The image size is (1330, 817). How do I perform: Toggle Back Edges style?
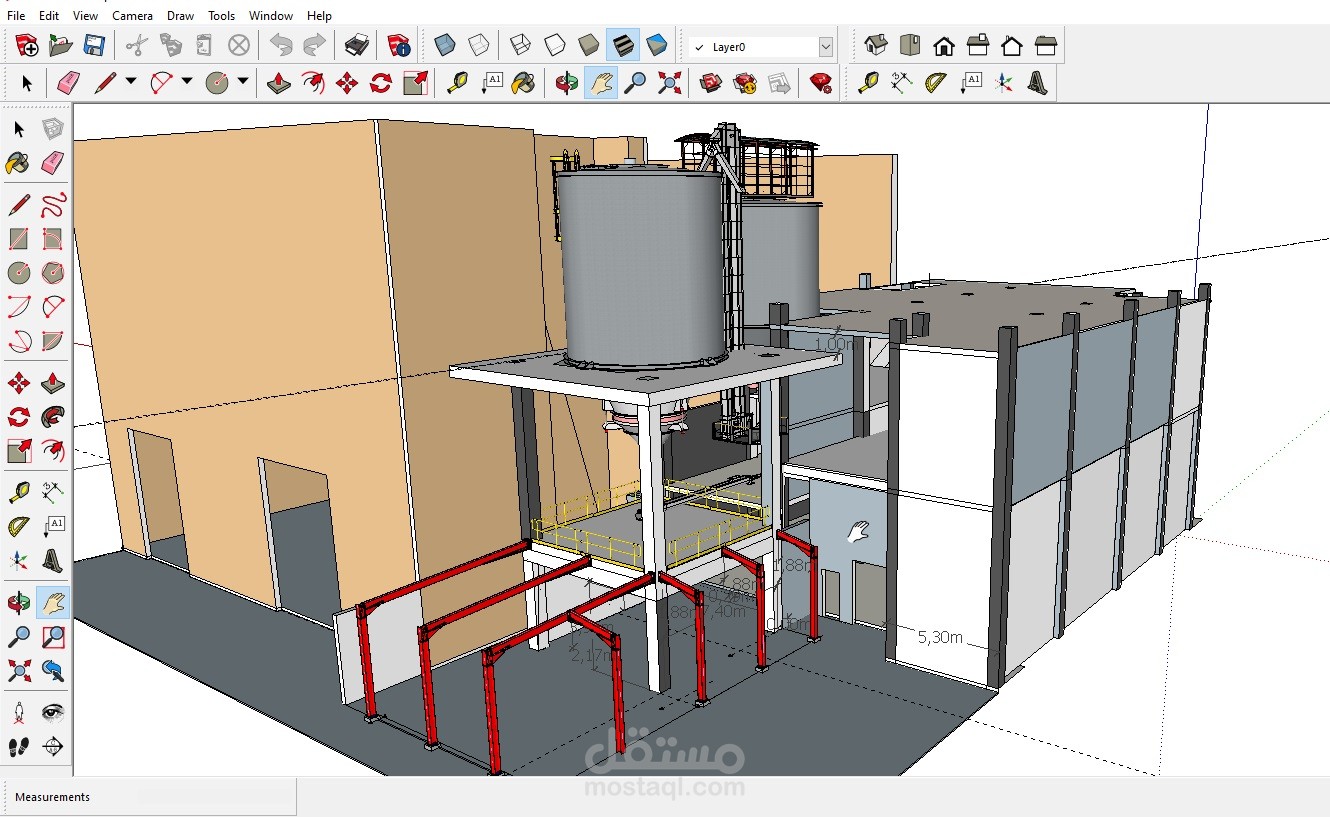(x=479, y=45)
